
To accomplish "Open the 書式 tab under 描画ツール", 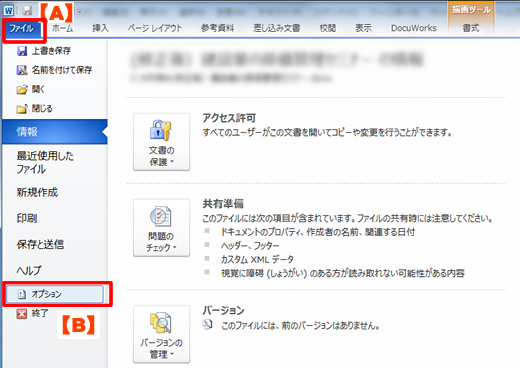I will 471,28.
